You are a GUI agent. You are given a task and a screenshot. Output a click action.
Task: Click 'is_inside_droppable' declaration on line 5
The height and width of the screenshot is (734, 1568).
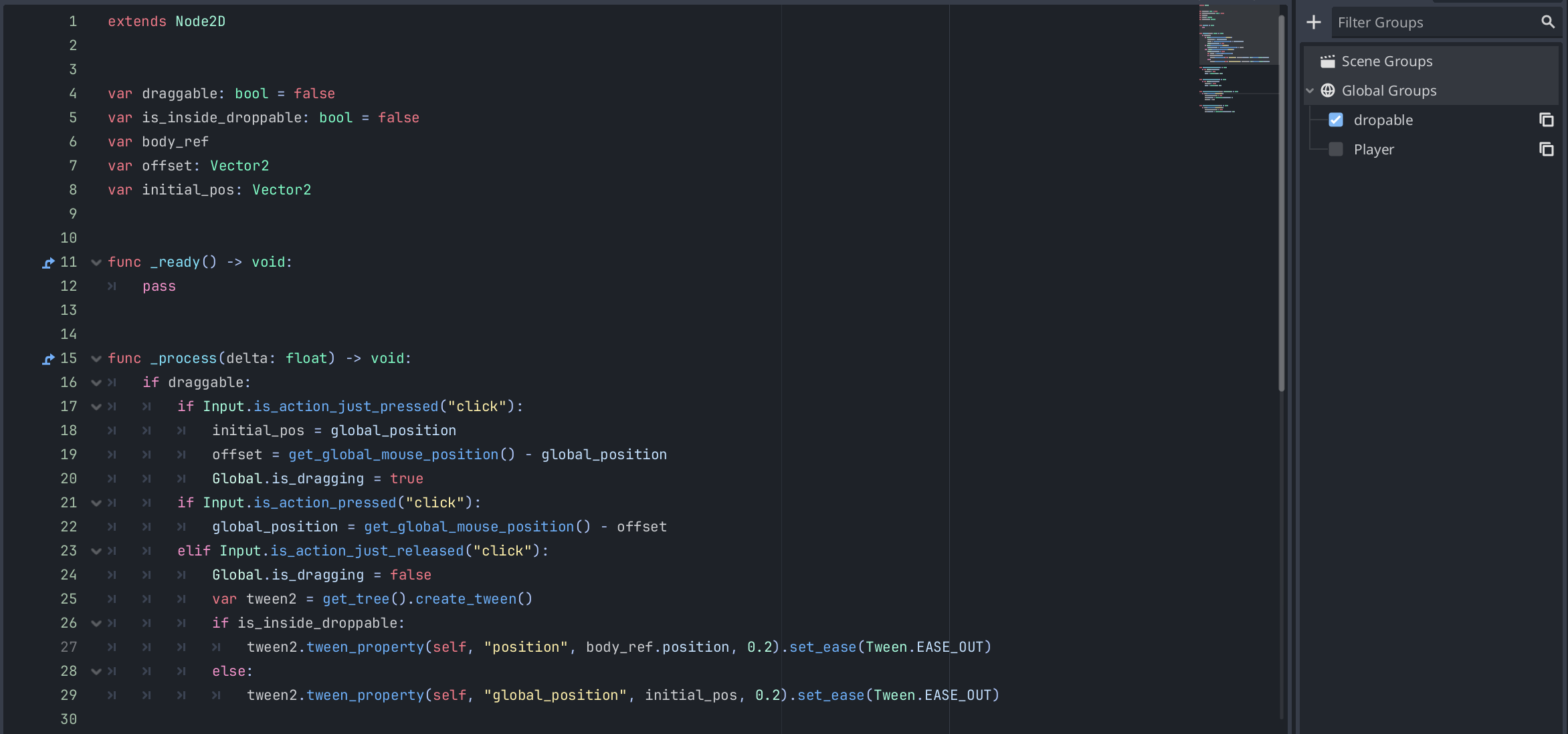[221, 118]
